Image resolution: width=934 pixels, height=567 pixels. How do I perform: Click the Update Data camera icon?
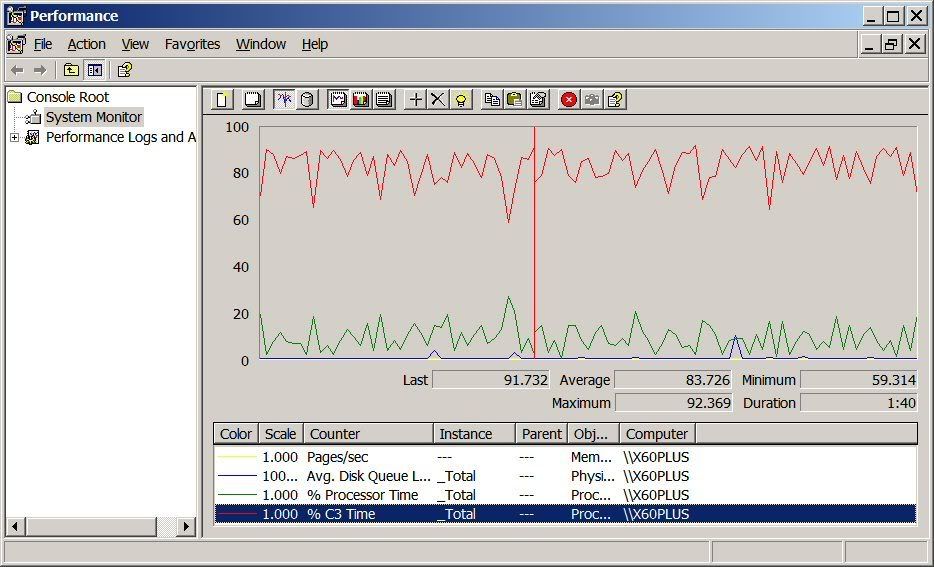[x=591, y=99]
